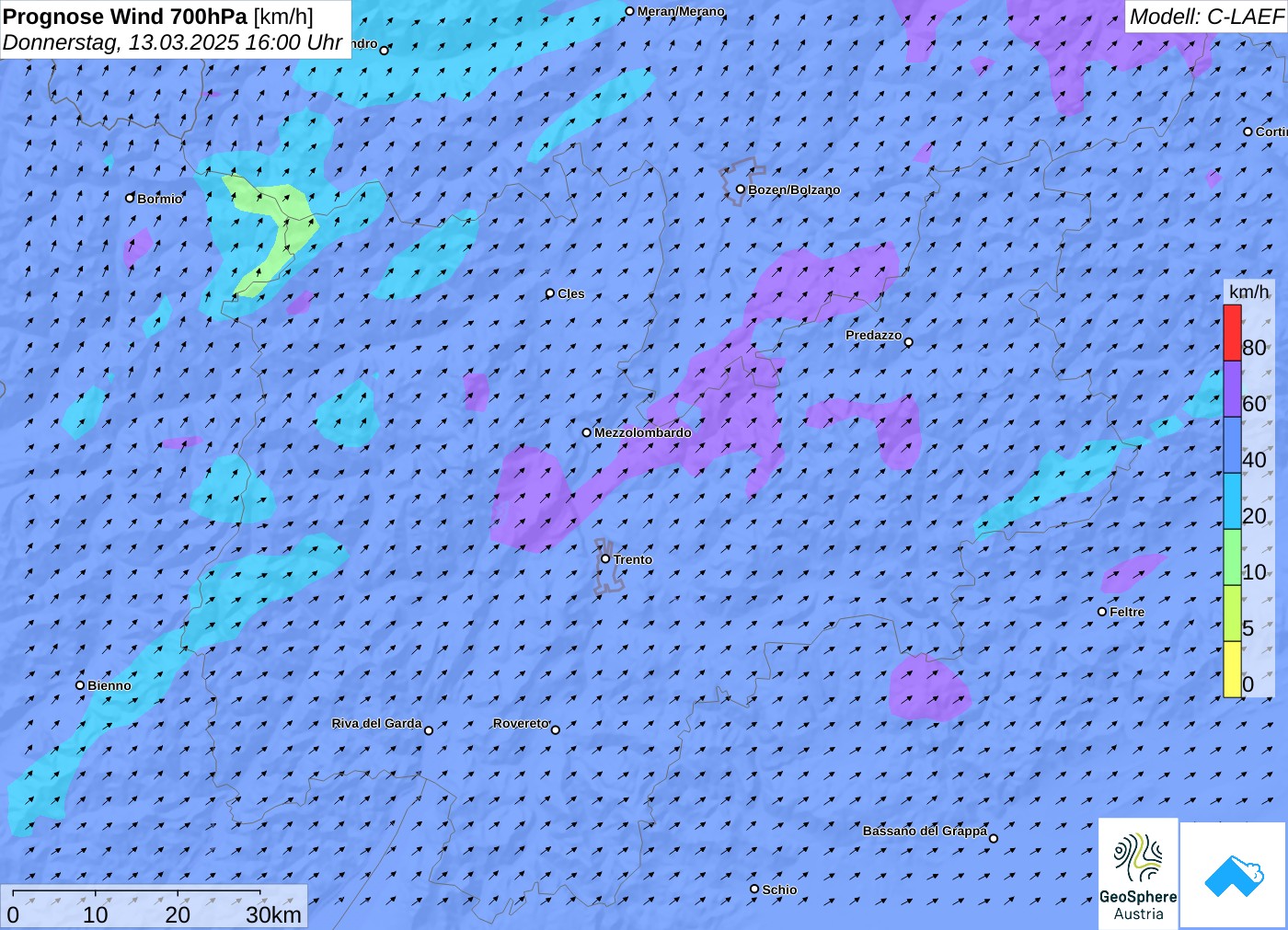Click the 'km/h' legend heading
The width and height of the screenshot is (1288, 930).
(1248, 292)
